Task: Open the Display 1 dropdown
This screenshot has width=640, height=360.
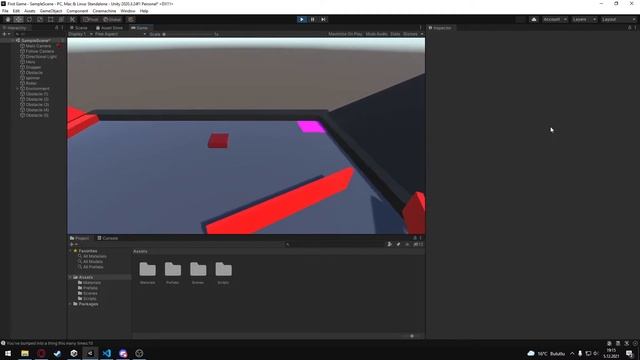Action: [80, 34]
